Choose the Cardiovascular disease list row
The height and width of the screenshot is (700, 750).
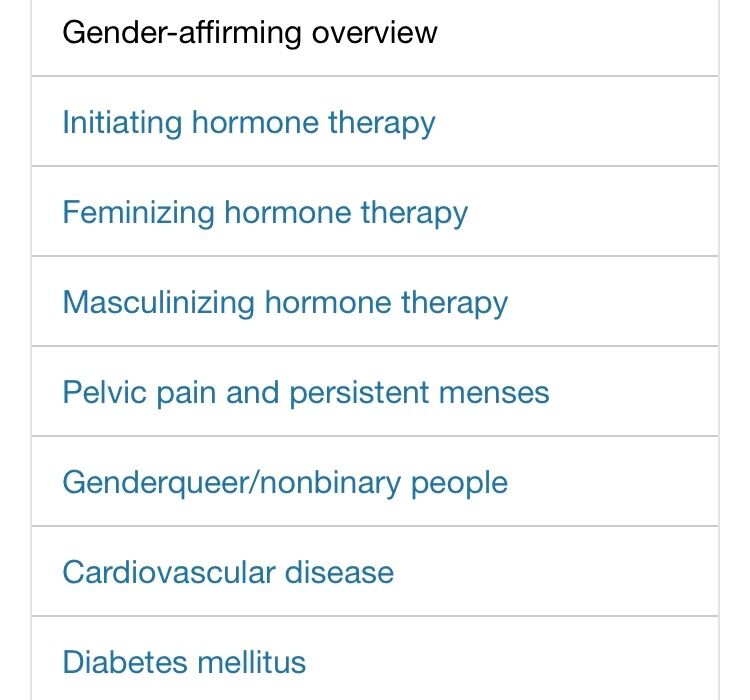coord(375,571)
